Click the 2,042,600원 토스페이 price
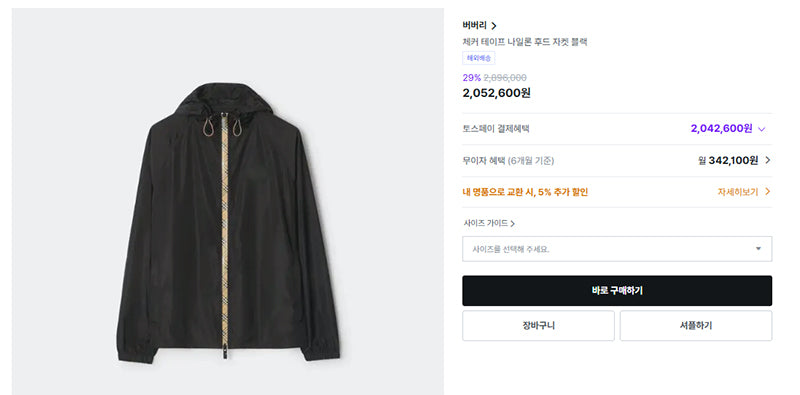 click(721, 129)
